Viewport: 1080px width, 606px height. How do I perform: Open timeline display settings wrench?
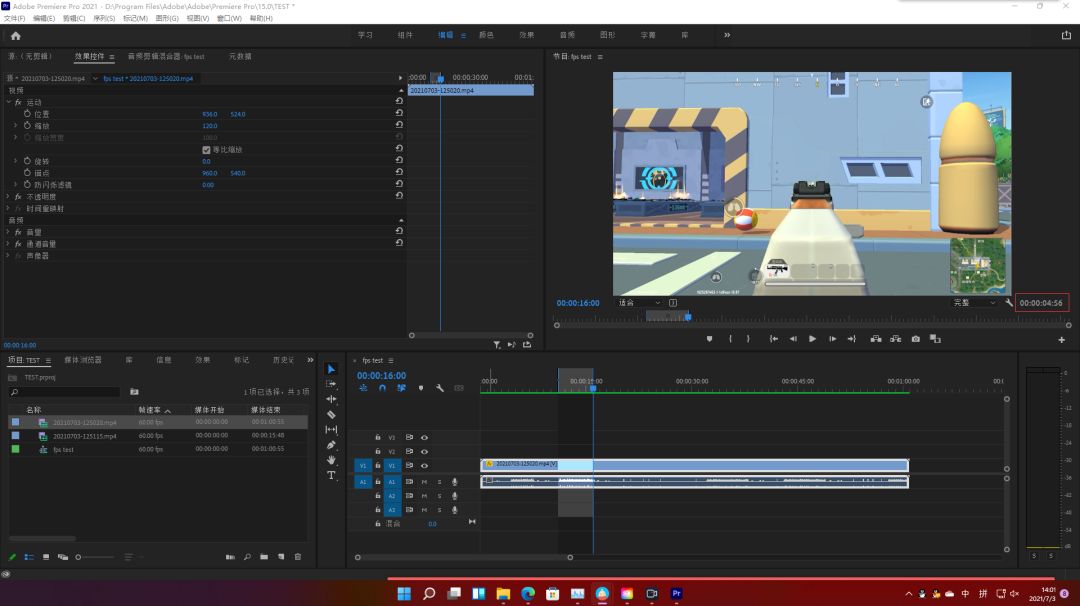pos(439,388)
